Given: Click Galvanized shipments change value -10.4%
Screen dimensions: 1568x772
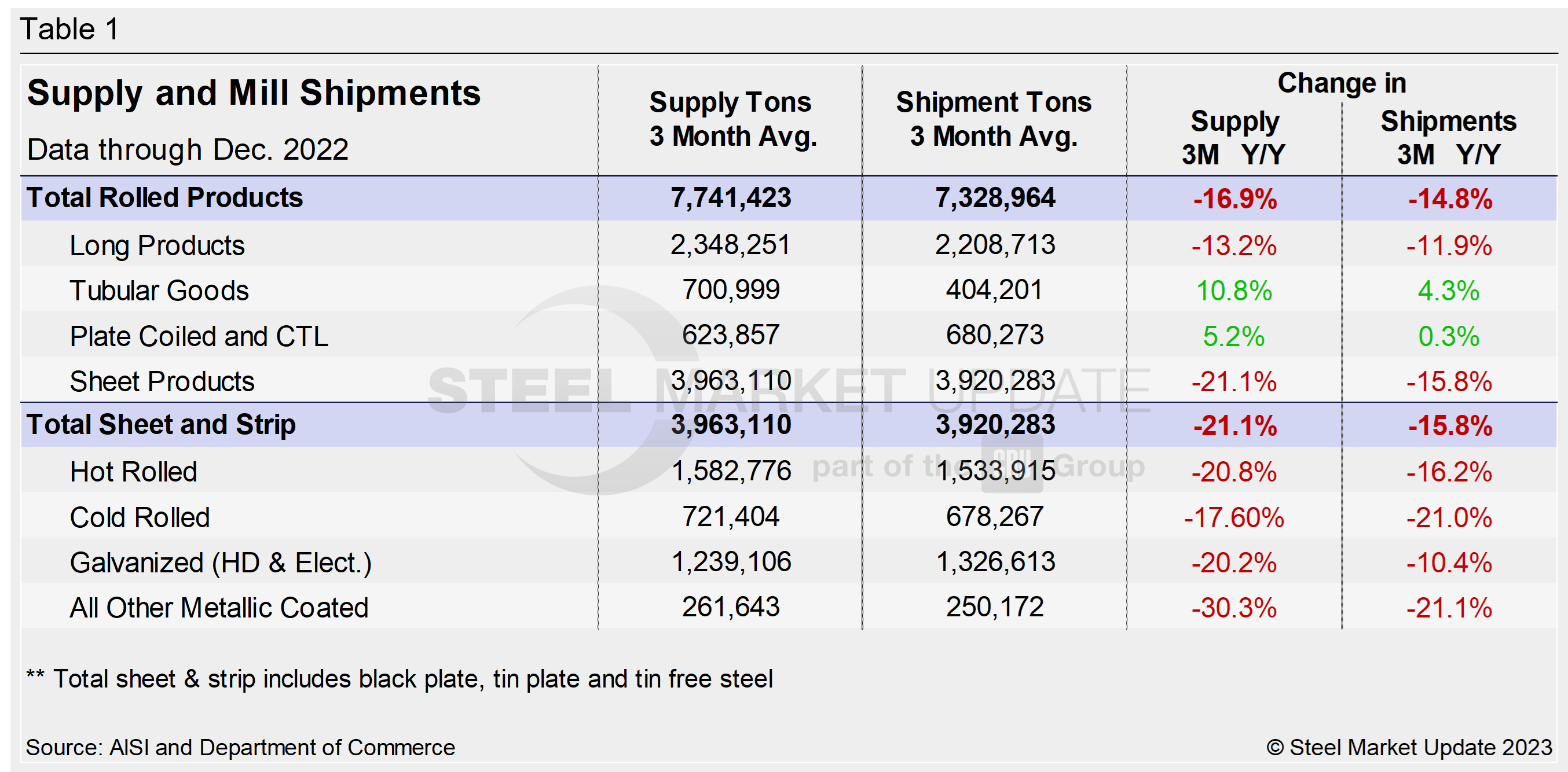Looking at the screenshot, I should click(1449, 563).
